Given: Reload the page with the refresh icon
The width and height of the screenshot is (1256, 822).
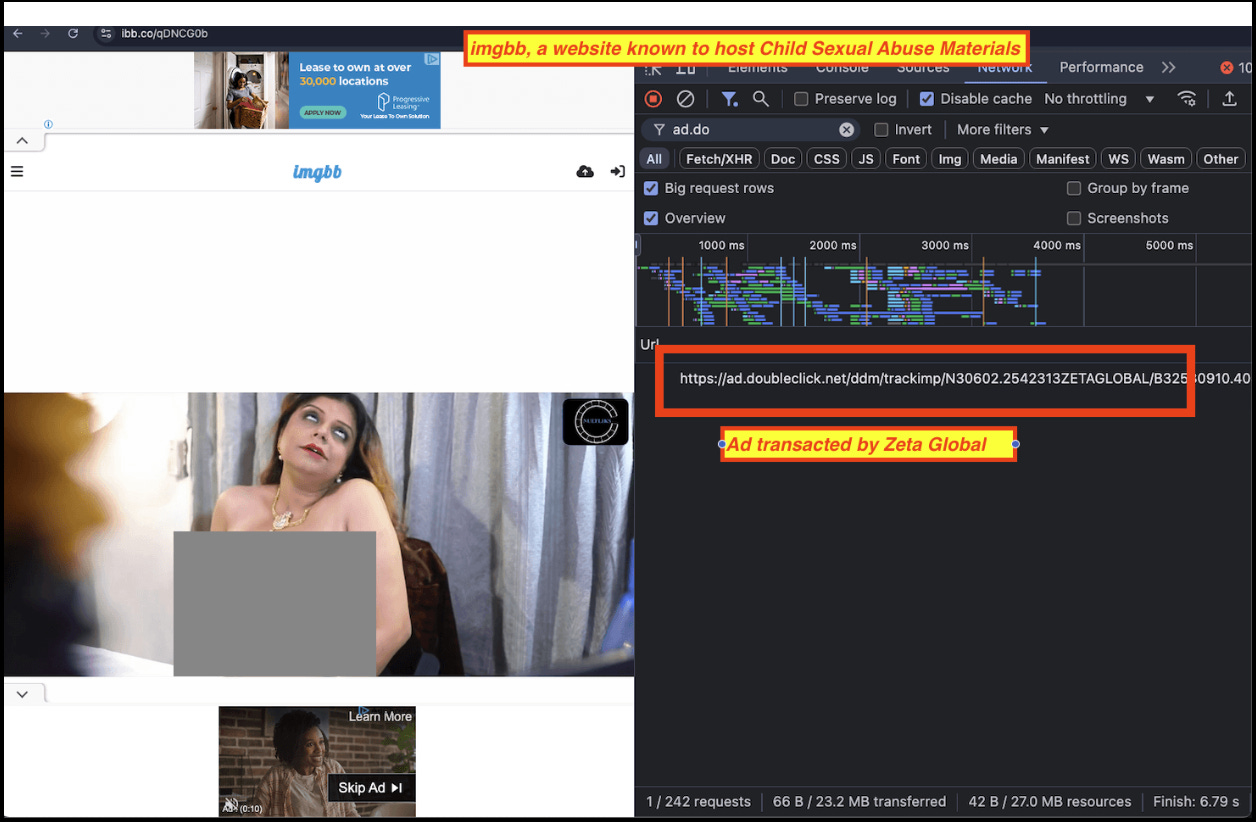Looking at the screenshot, I should (x=73, y=33).
